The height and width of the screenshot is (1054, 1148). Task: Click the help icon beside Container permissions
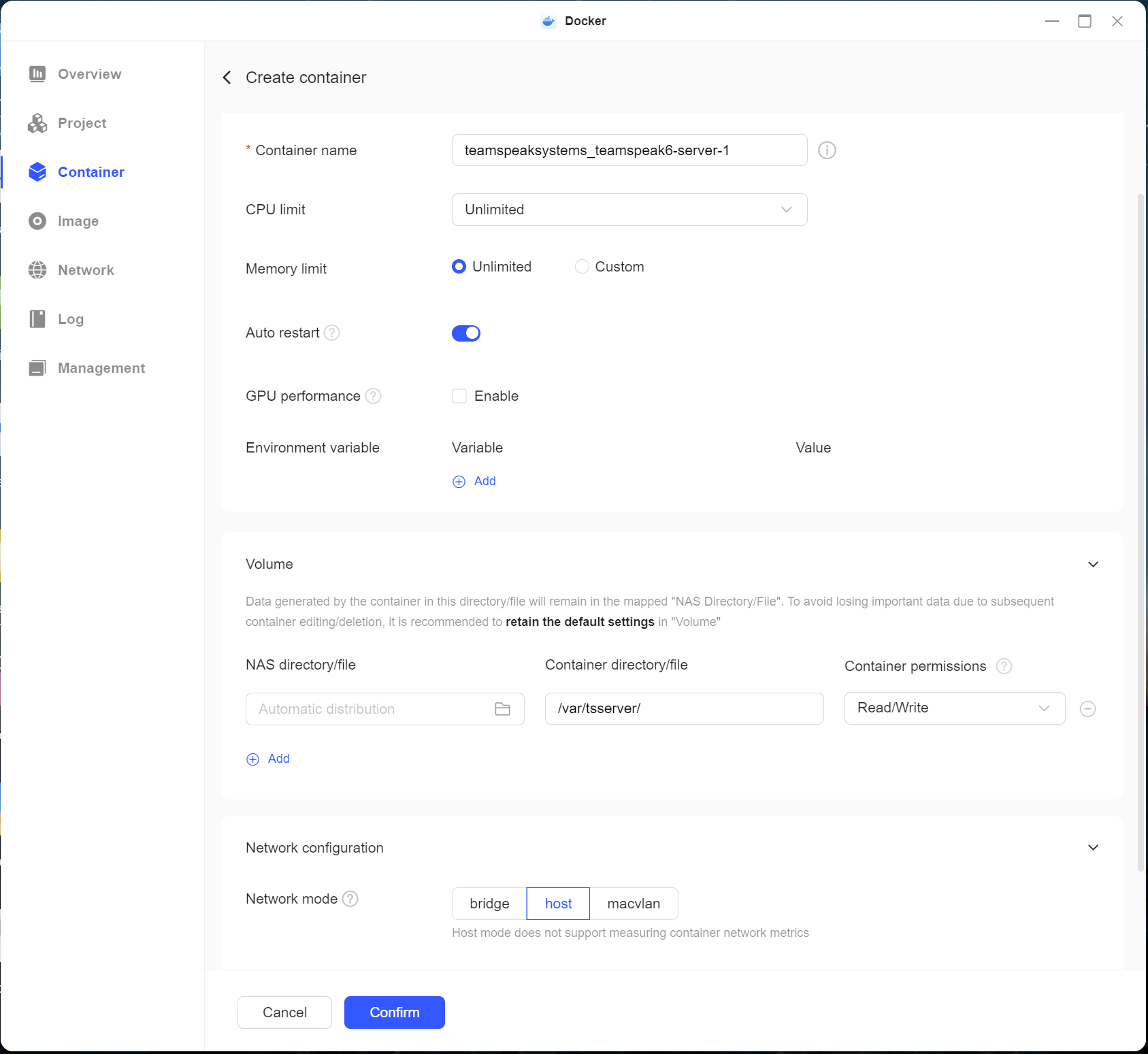1004,666
